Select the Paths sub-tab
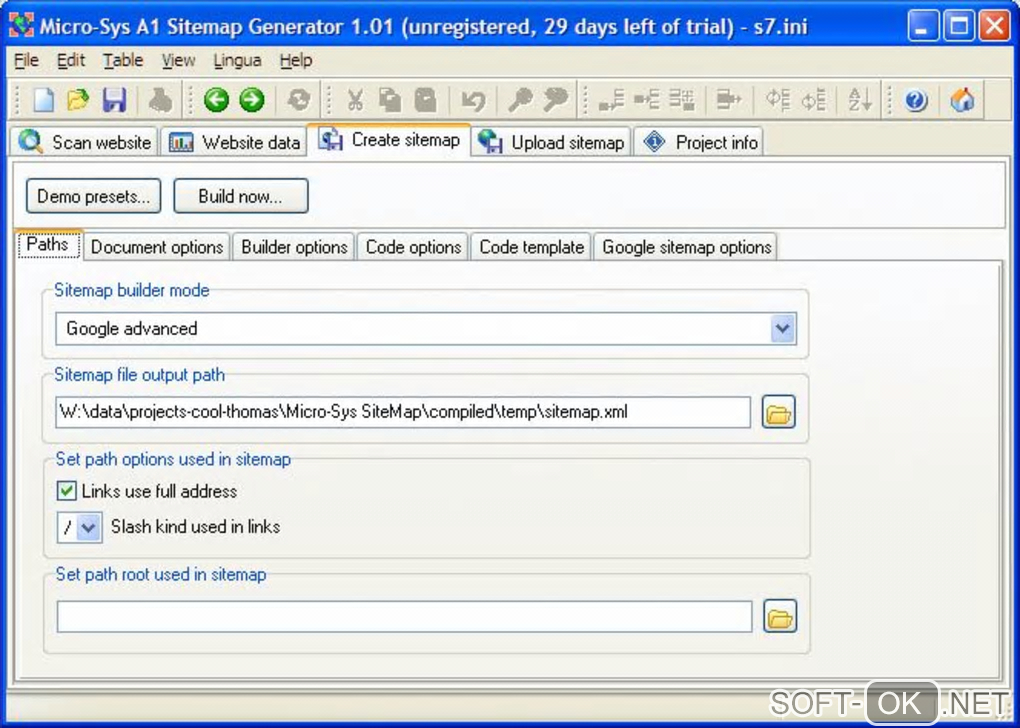Viewport: 1020px width, 728px height. click(x=48, y=245)
